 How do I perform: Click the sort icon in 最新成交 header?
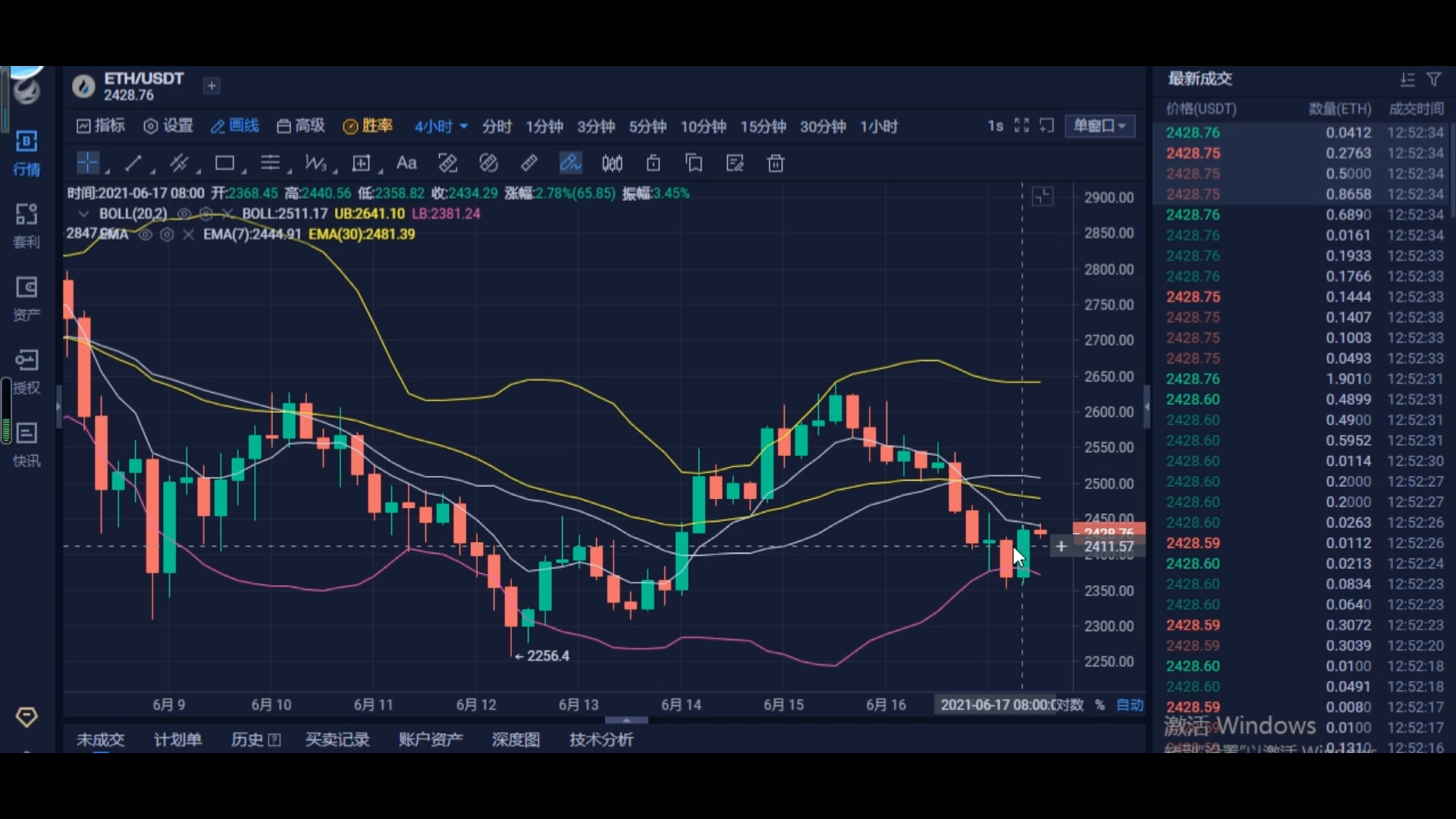point(1407,79)
